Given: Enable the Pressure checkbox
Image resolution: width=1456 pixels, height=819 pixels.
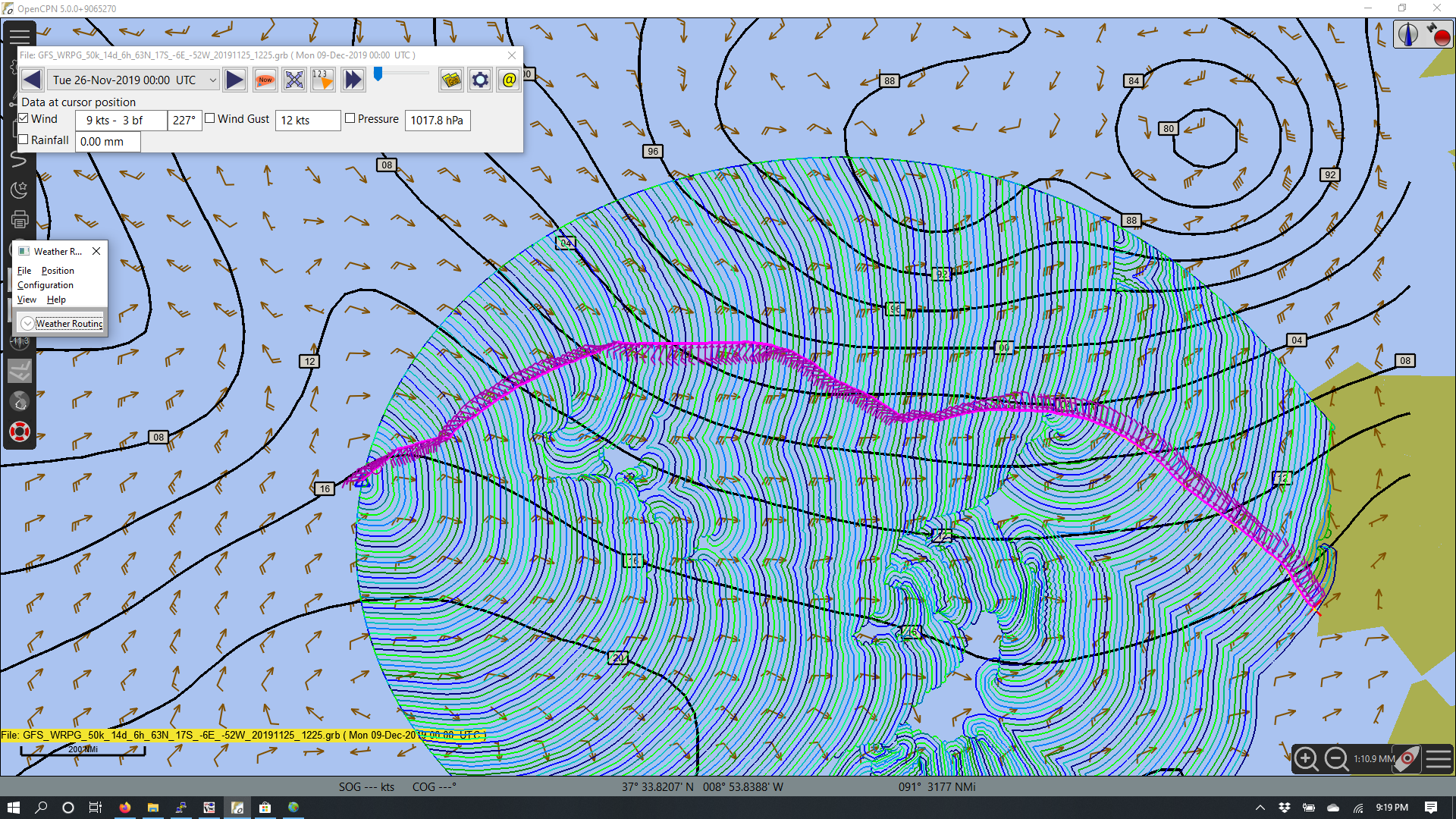Looking at the screenshot, I should click(x=350, y=118).
